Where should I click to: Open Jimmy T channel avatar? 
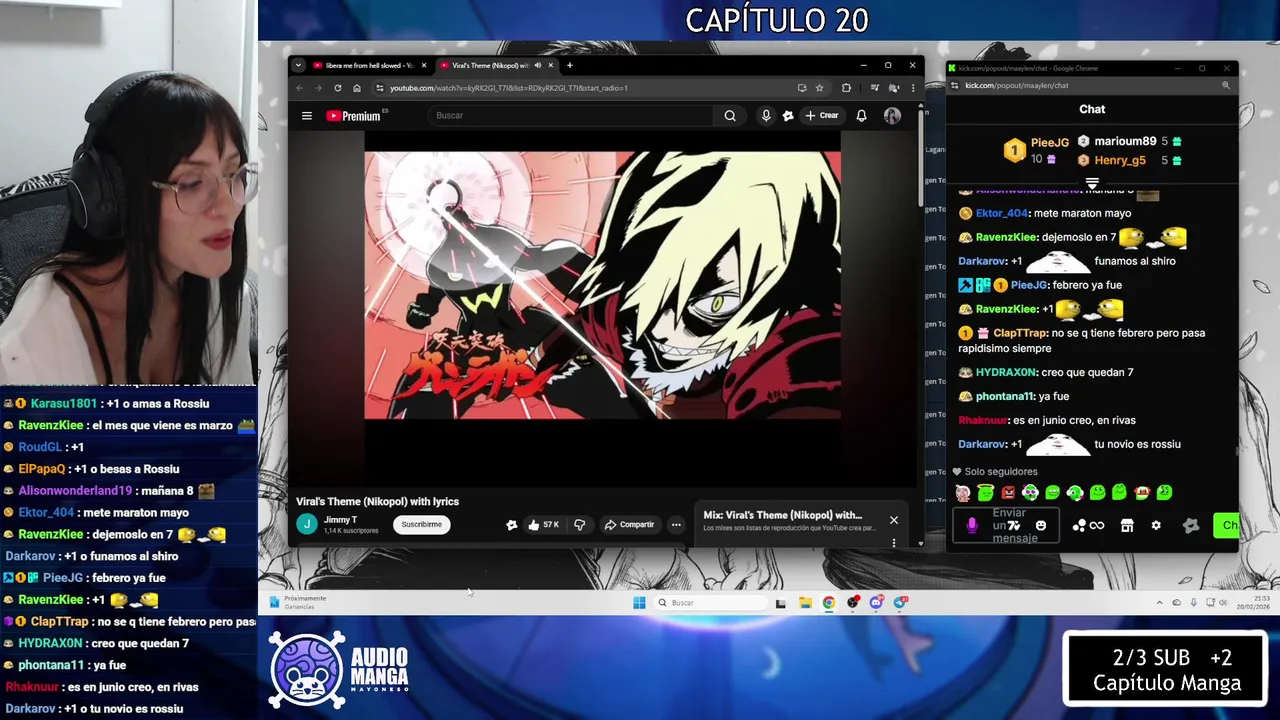coord(306,524)
